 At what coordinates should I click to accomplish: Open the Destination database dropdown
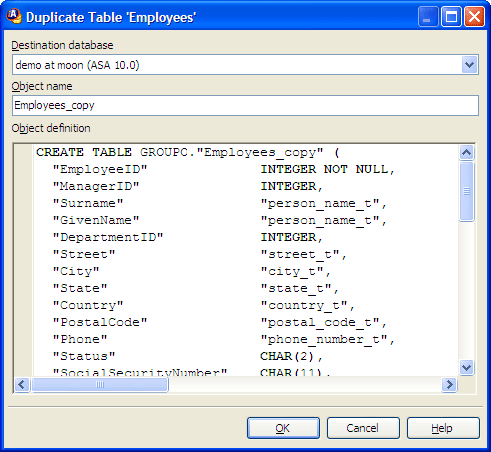(469, 65)
